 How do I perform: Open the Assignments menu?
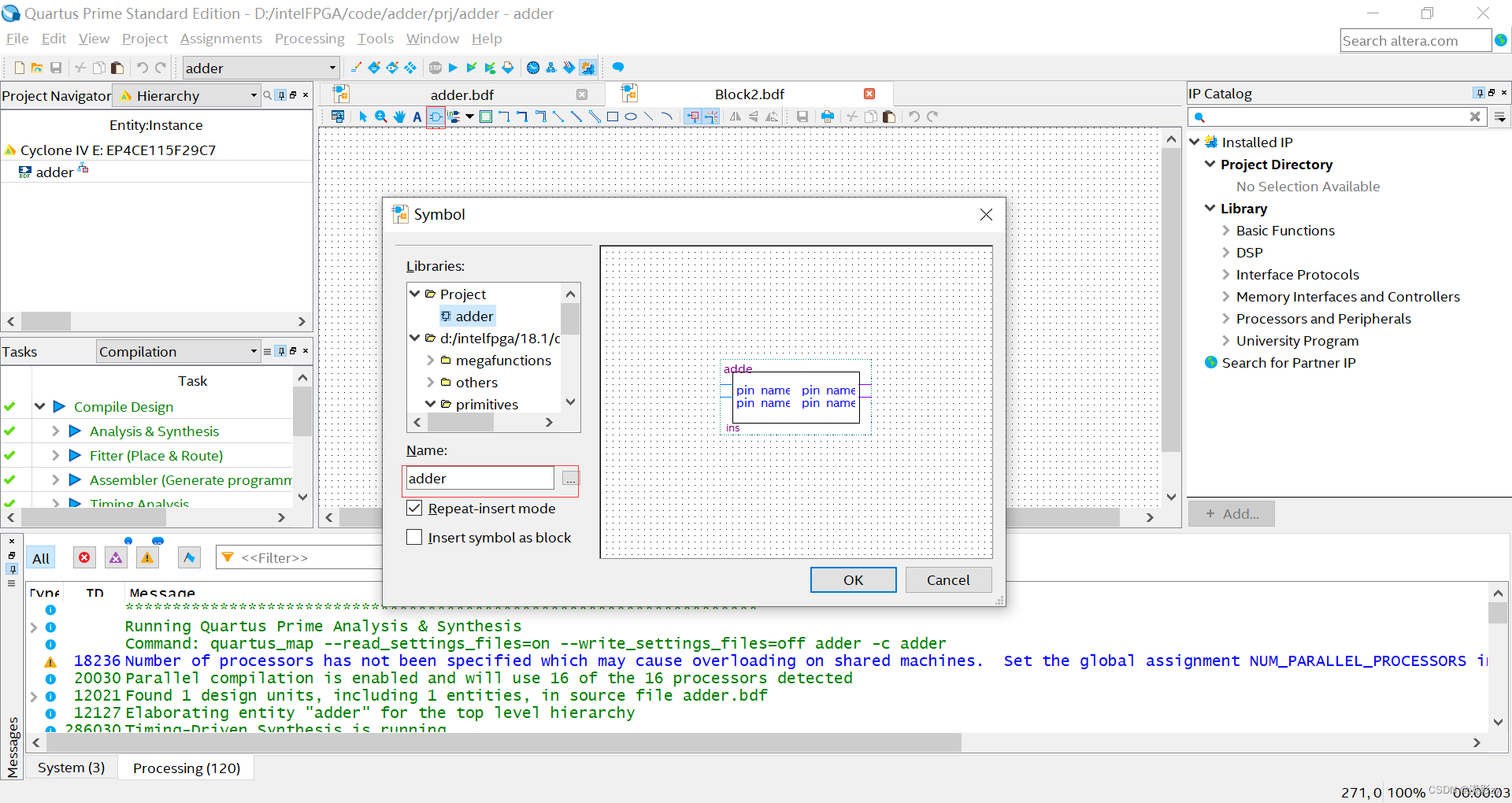coord(220,39)
